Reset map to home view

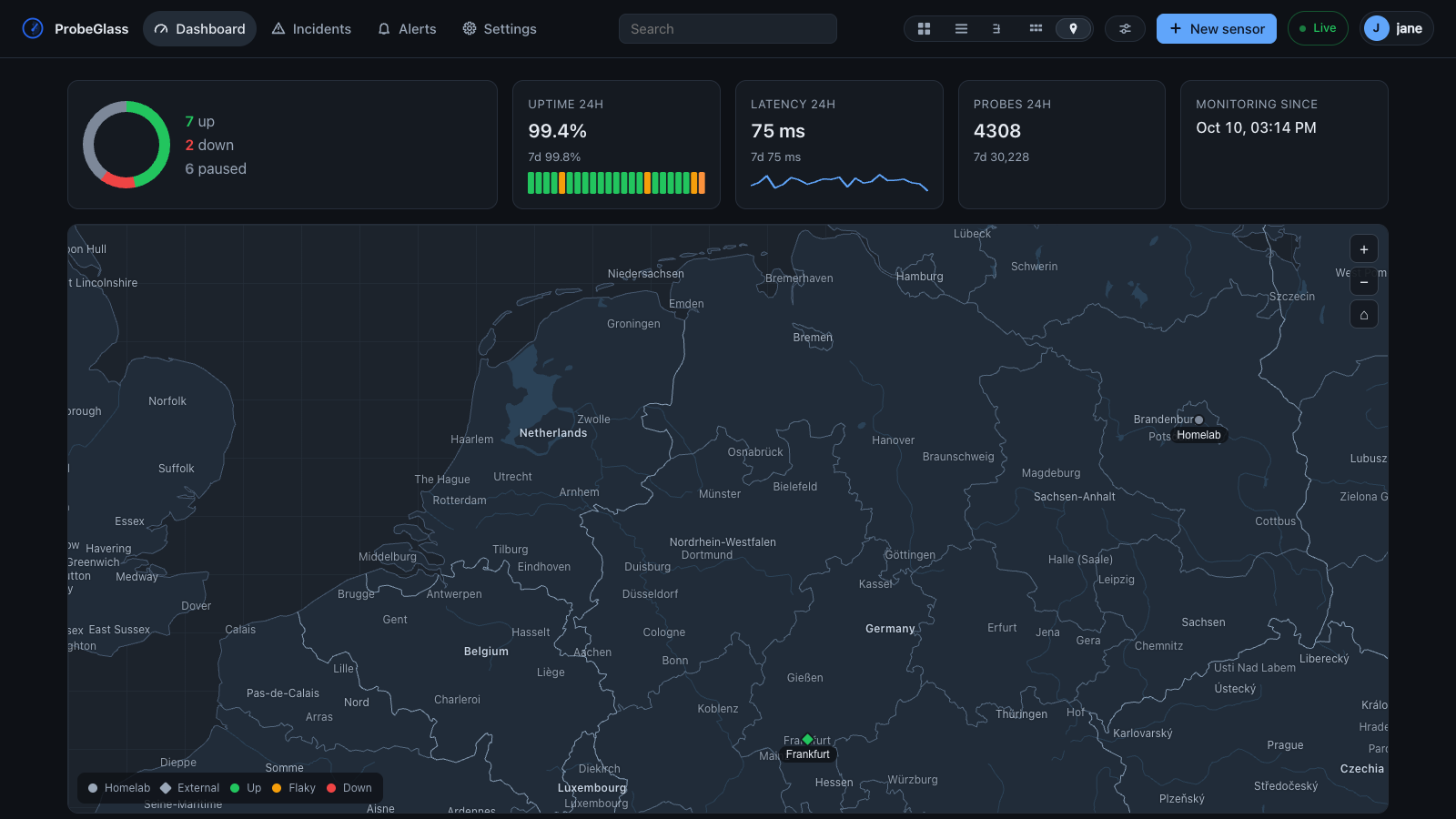coord(1363,315)
